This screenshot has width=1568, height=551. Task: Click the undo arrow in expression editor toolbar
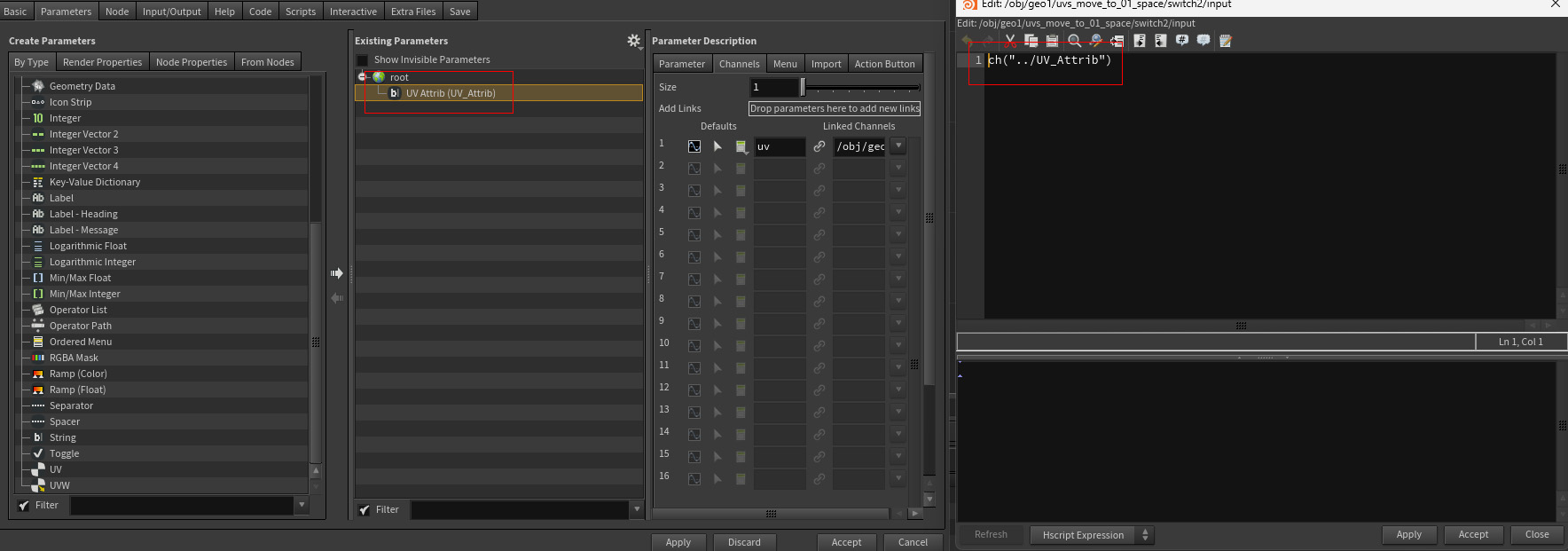point(968,41)
